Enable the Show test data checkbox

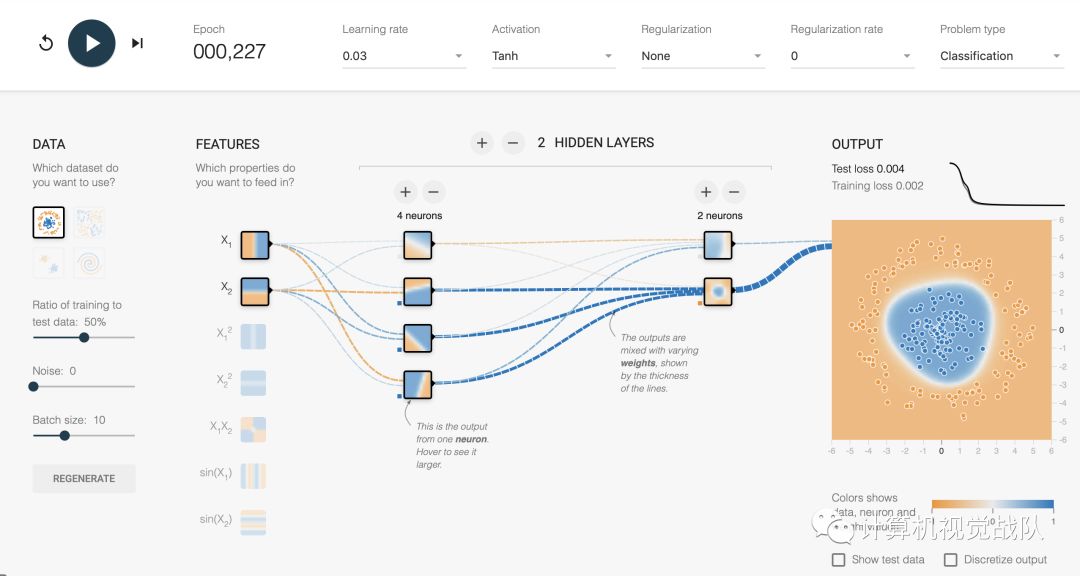tap(839, 560)
